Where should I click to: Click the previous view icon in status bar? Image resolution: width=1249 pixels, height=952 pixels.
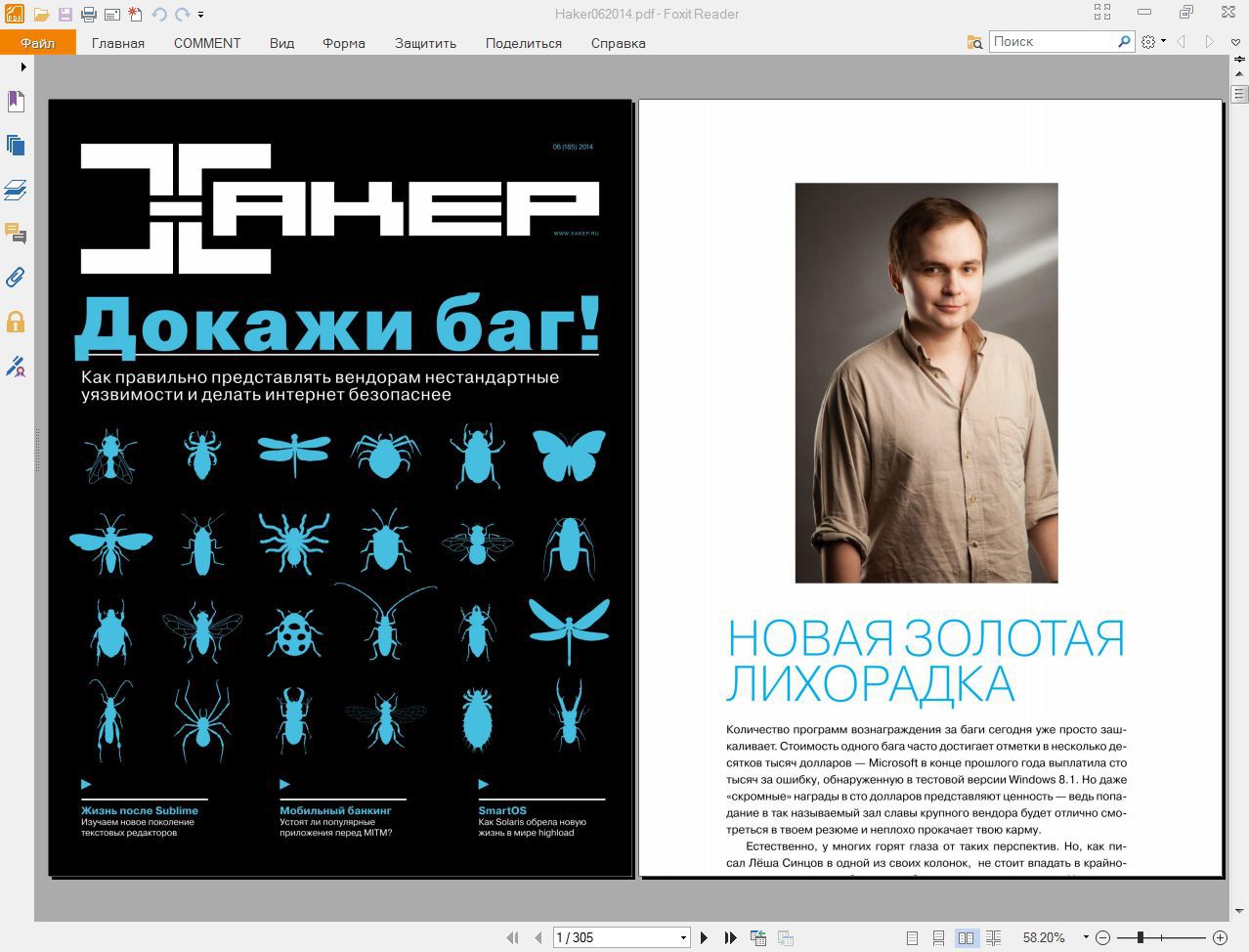tap(758, 937)
